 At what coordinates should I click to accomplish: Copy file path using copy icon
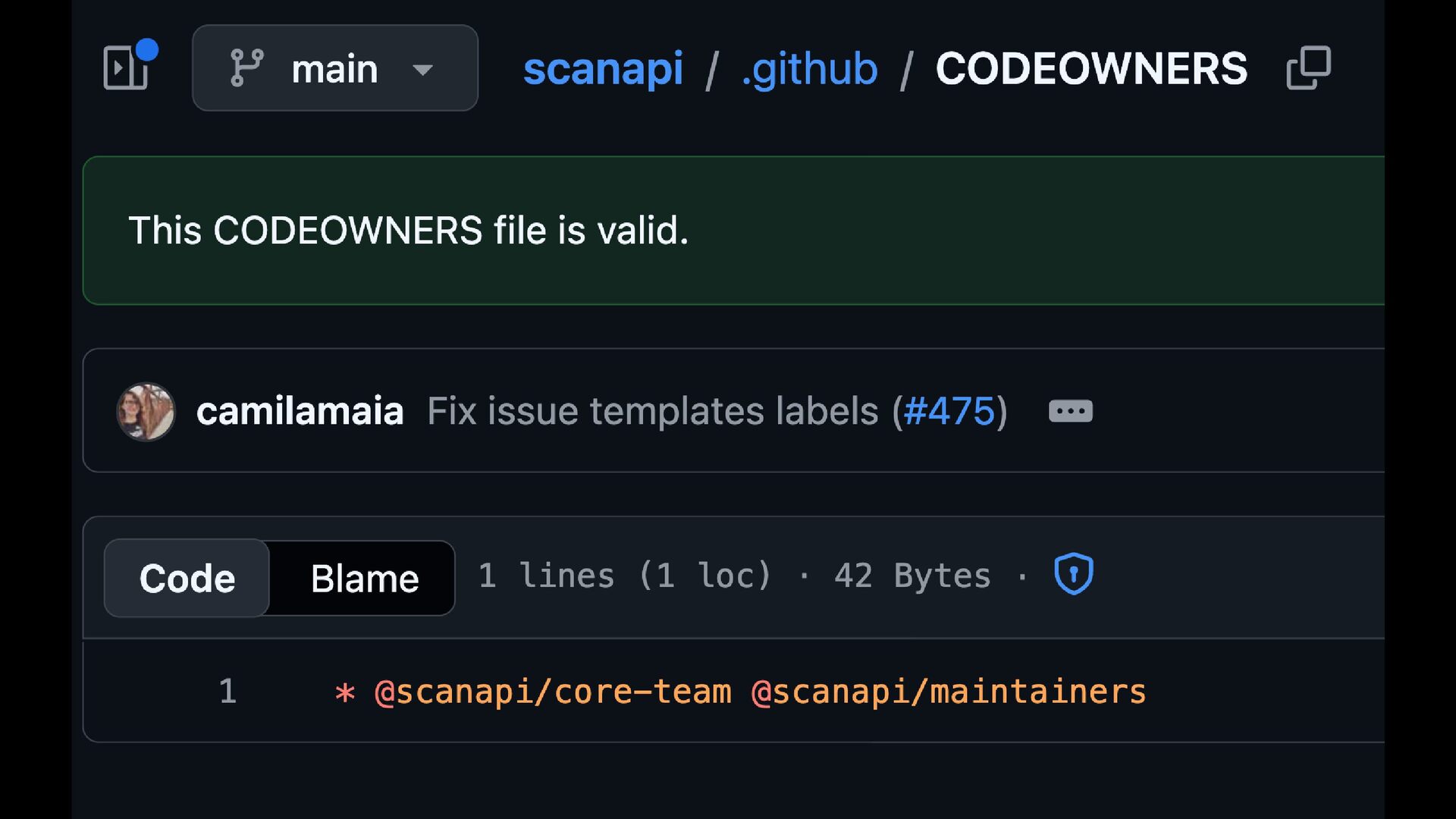point(1309,68)
